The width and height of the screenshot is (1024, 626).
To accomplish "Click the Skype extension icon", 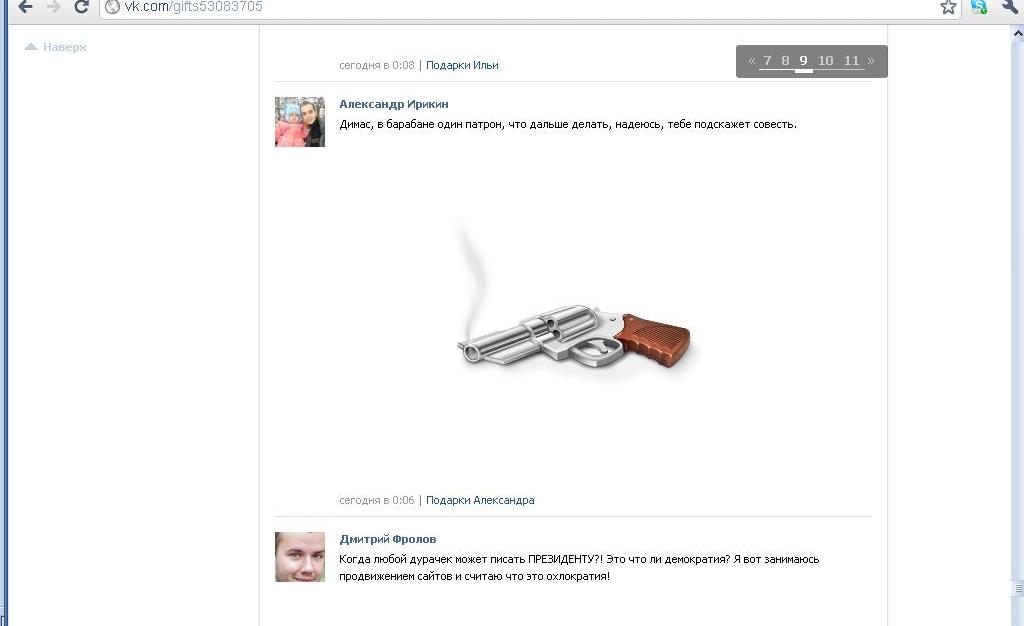I will click(x=979, y=7).
